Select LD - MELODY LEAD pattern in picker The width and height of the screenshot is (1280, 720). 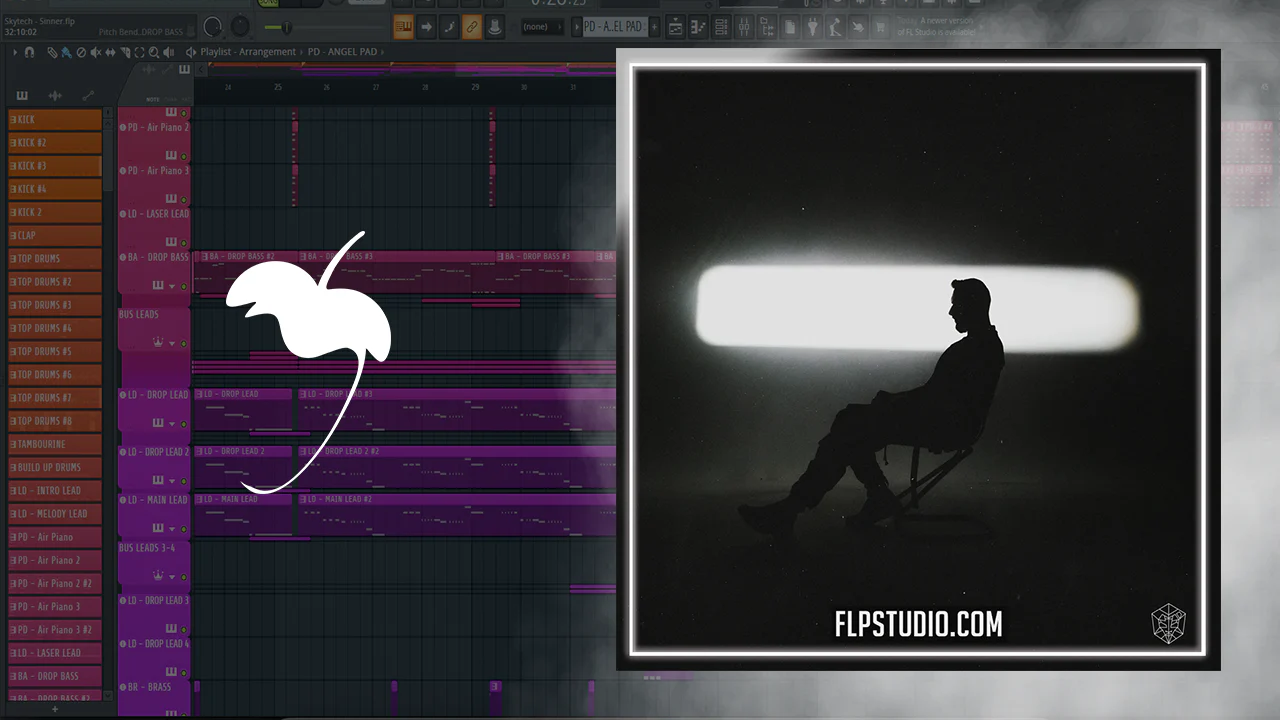[55, 514]
